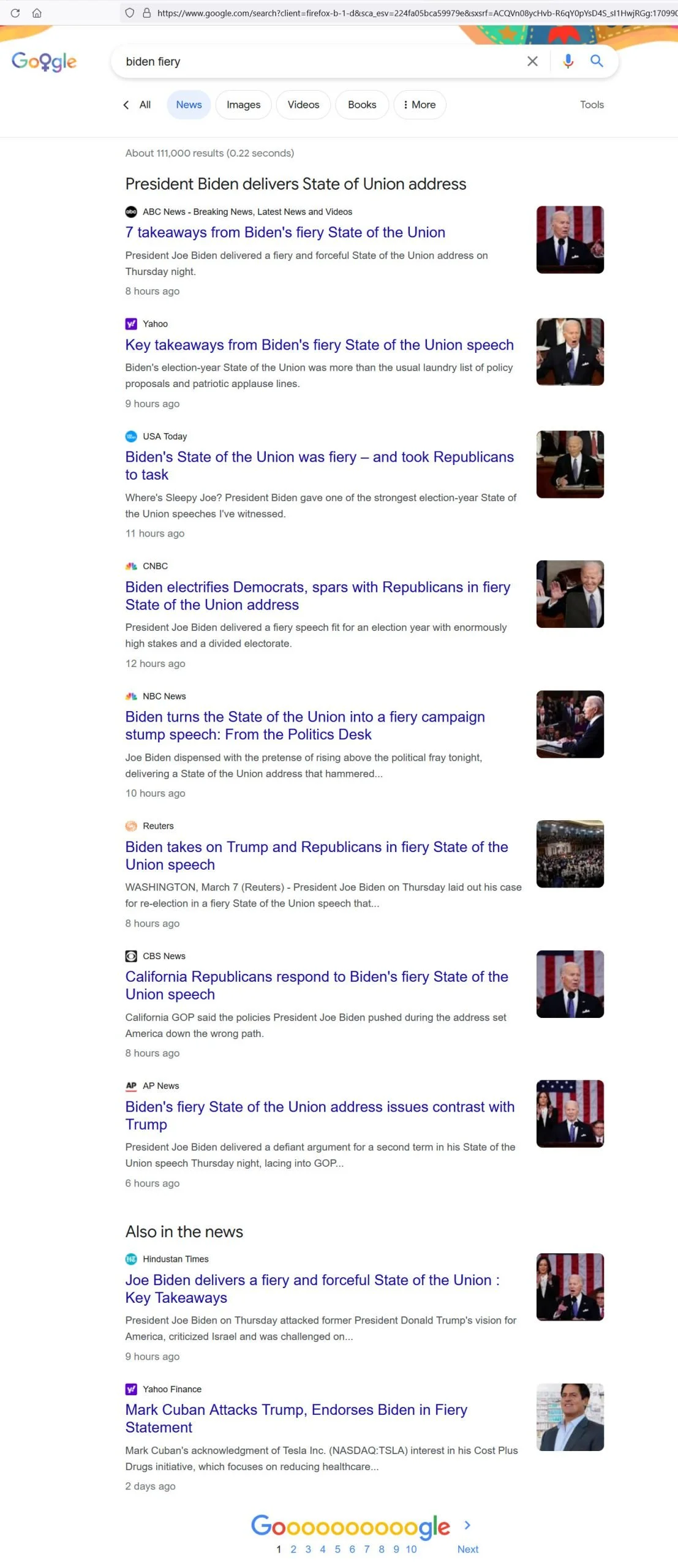Go to results page 5
The height and width of the screenshot is (1568, 678).
(337, 1549)
